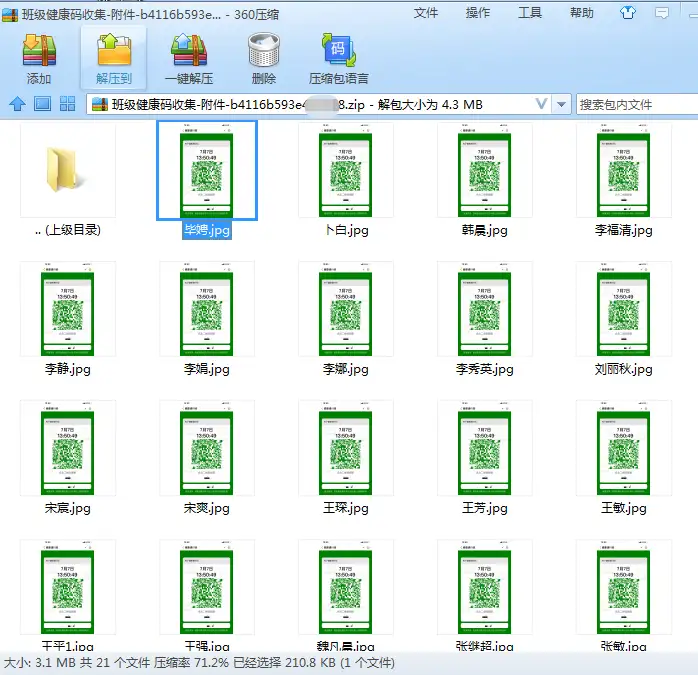Select the 宋爽.jpg thumbnail
The width and height of the screenshot is (698, 675).
tap(207, 448)
